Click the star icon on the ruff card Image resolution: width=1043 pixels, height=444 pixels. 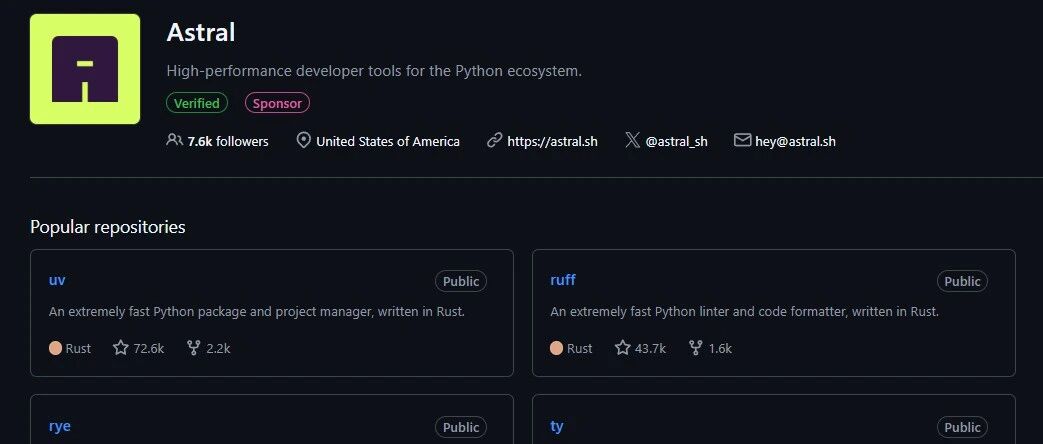click(622, 347)
